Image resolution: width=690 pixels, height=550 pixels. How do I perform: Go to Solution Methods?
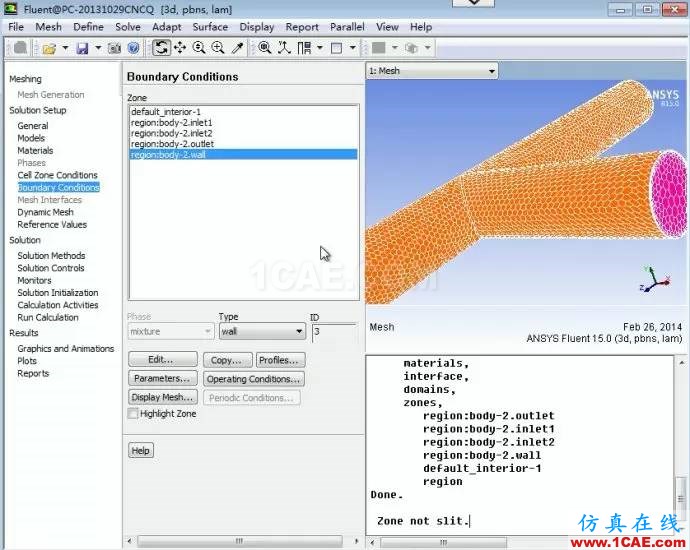pos(51,256)
